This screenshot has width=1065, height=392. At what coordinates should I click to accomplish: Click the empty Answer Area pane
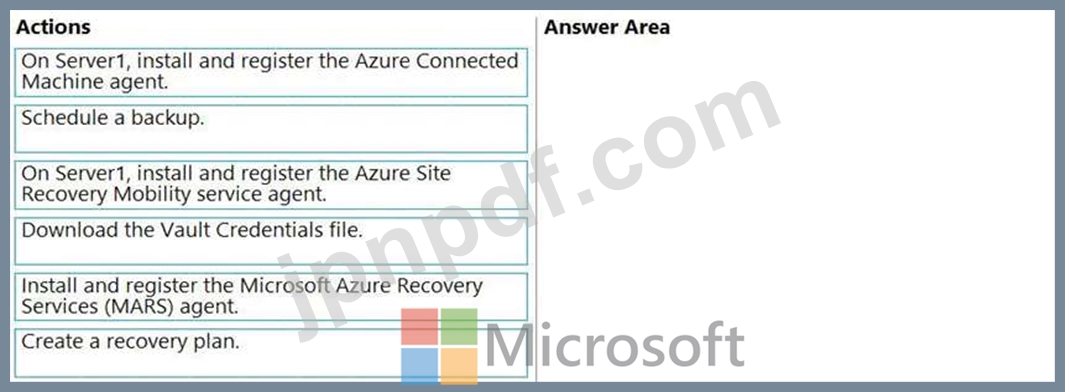point(796,211)
